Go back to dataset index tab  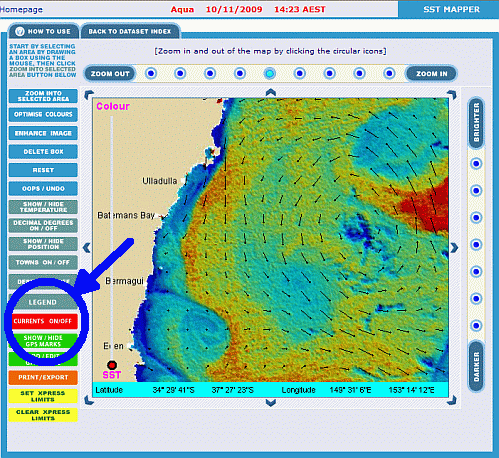[x=130, y=32]
